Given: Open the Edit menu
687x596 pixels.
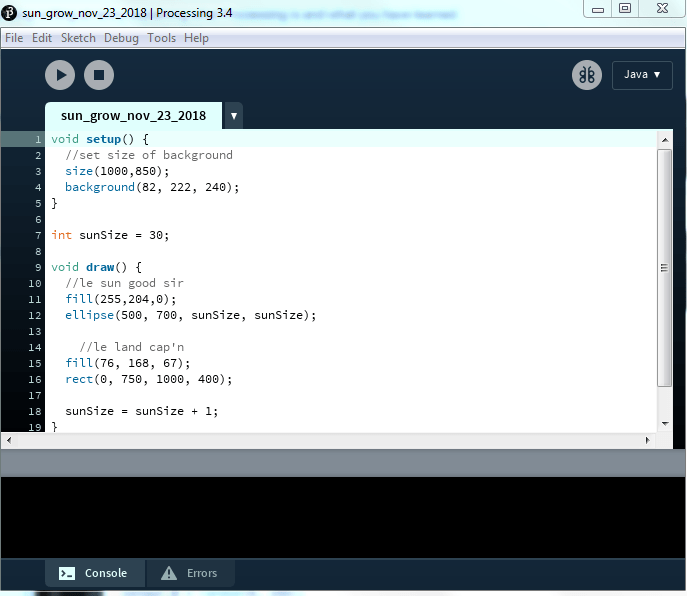Looking at the screenshot, I should pyautogui.click(x=42, y=38).
